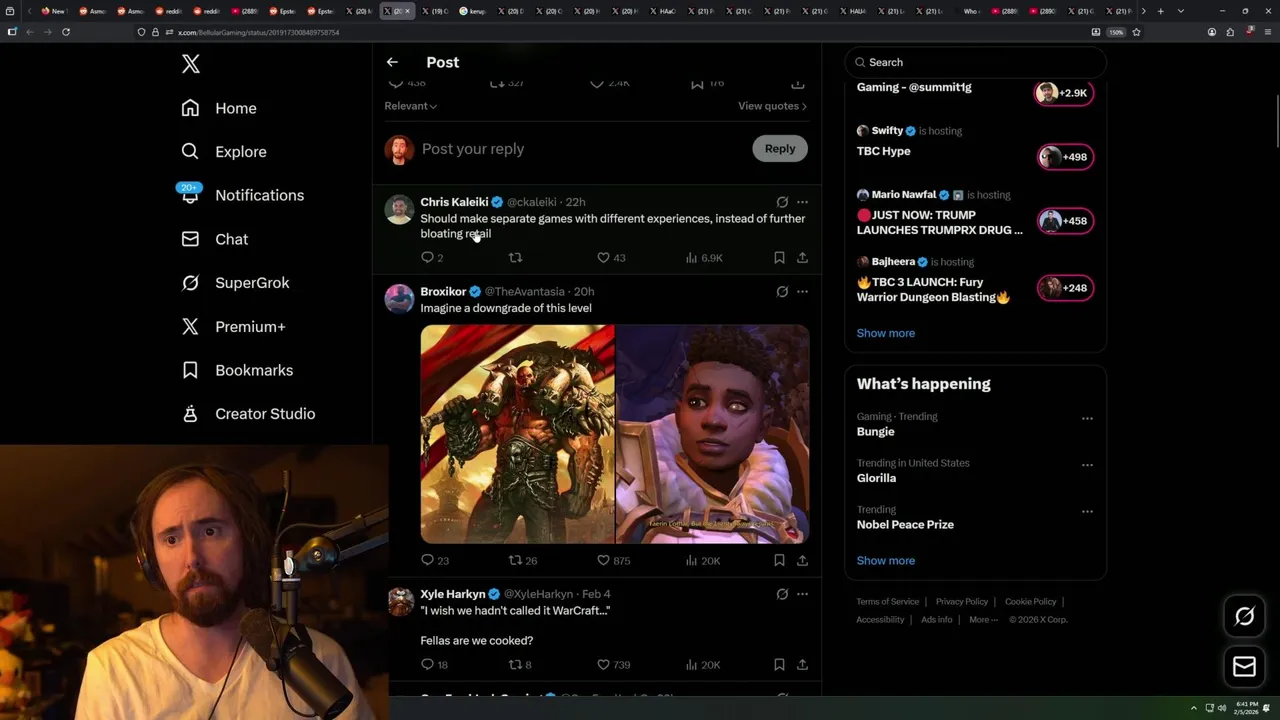The image size is (1280, 720).
Task: Open the orc warrior artwork image
Action: pos(517,434)
